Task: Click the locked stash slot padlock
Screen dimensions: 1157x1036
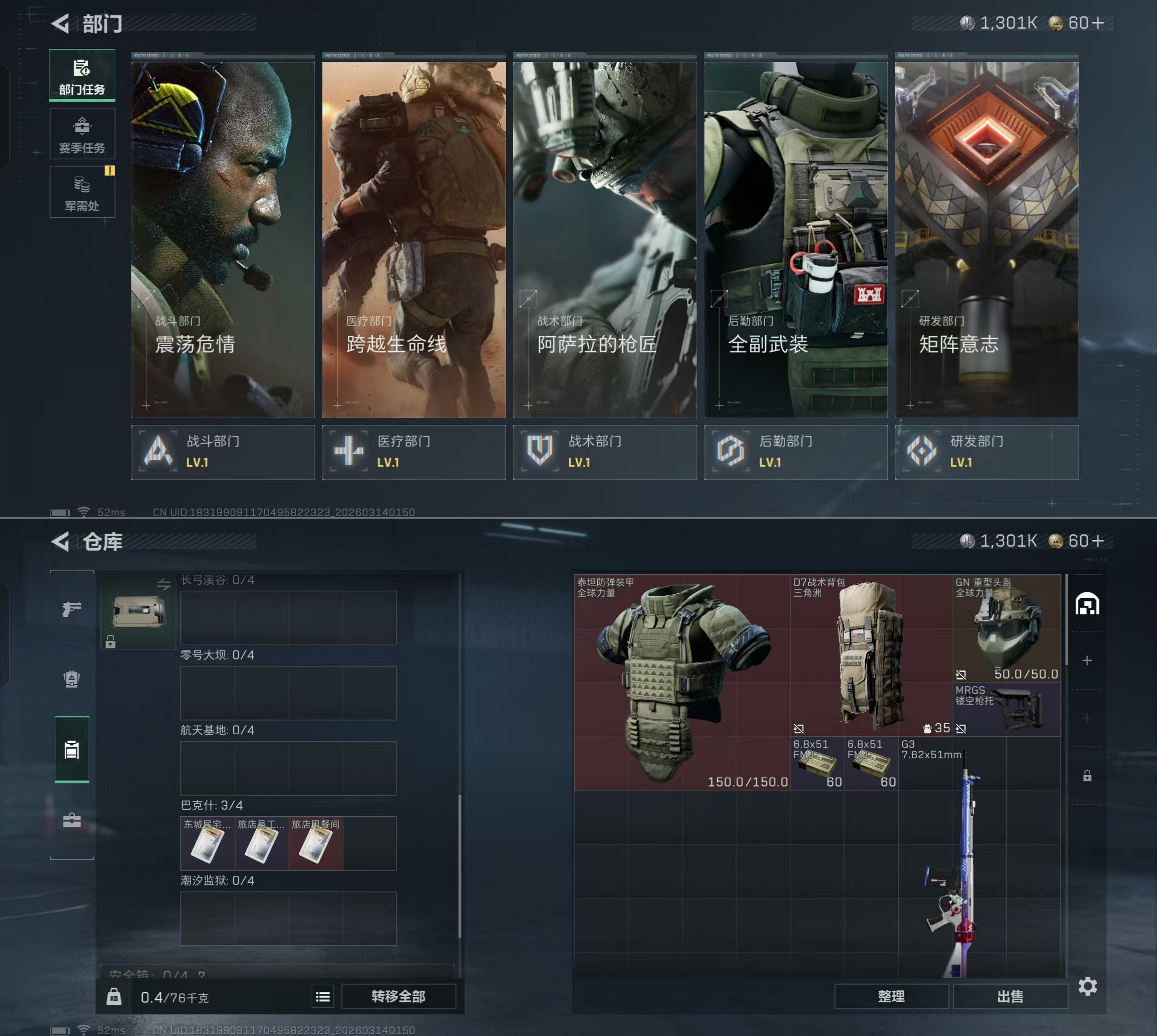Action: 1087,776
